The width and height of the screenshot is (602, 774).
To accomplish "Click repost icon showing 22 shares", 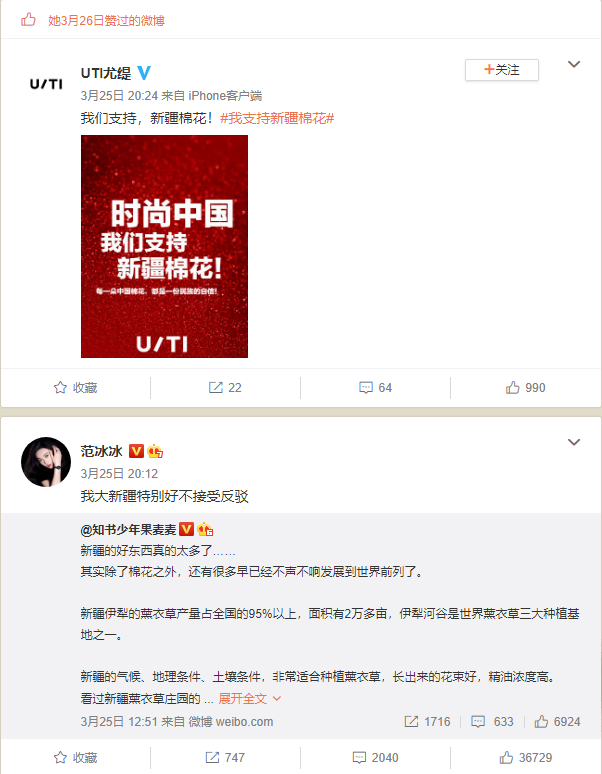I will coord(216,387).
